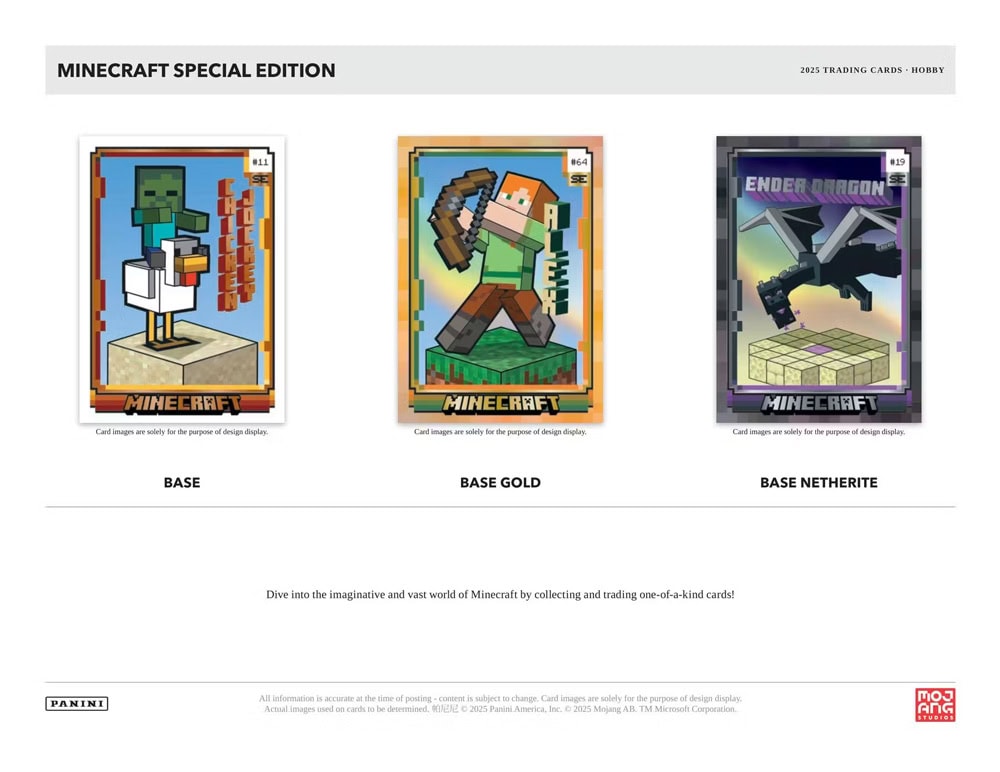Click the #64 number badge on the card
1000x772 pixels.
[x=578, y=162]
